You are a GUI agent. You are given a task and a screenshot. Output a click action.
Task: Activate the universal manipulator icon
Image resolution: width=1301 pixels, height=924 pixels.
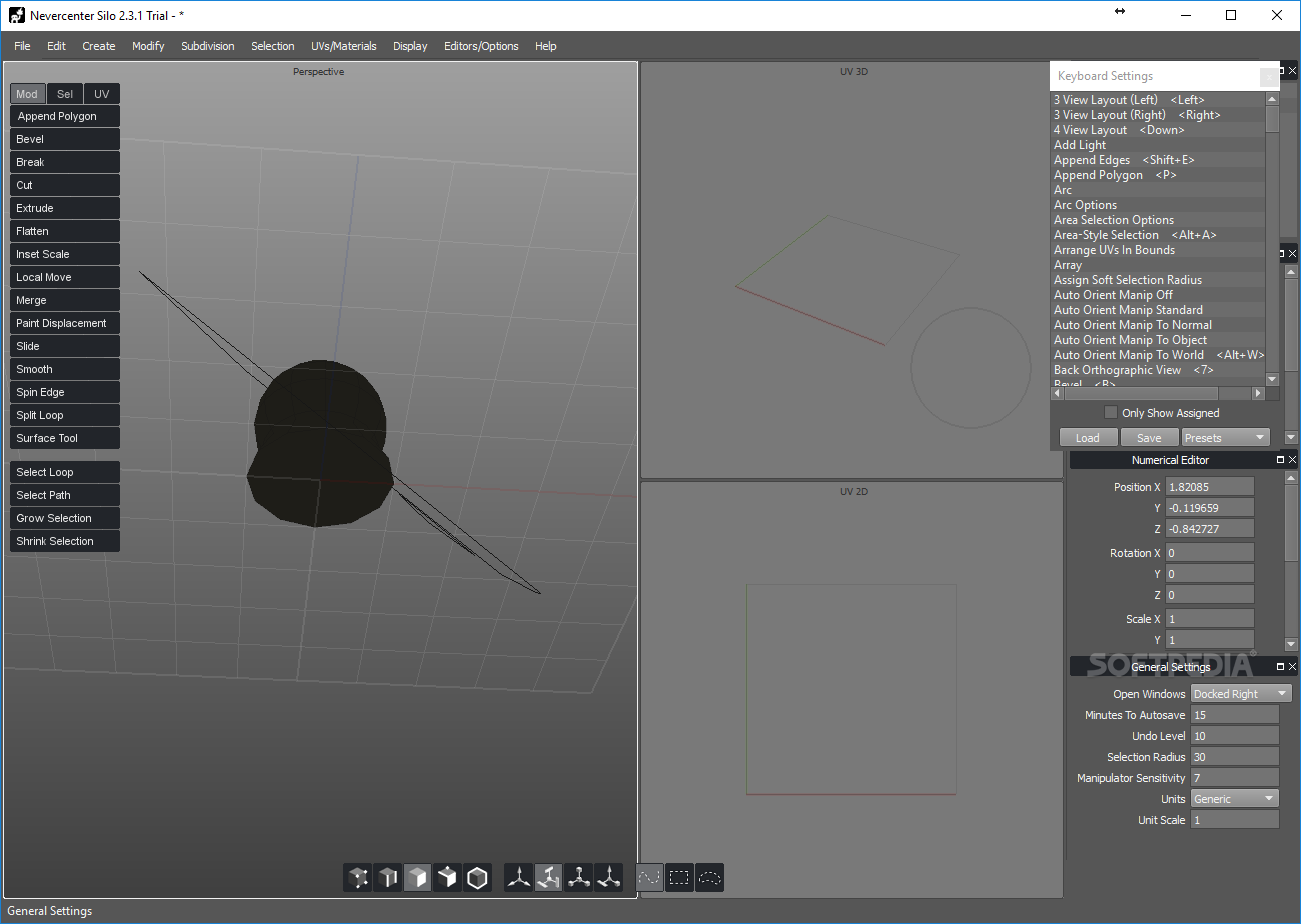click(608, 878)
